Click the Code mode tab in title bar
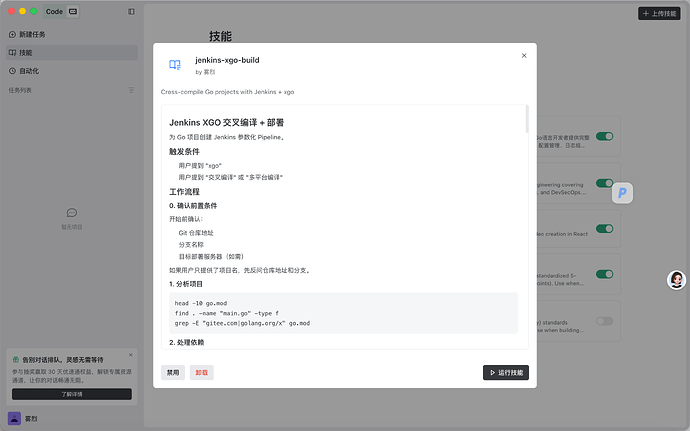The image size is (690, 431). click(x=54, y=11)
